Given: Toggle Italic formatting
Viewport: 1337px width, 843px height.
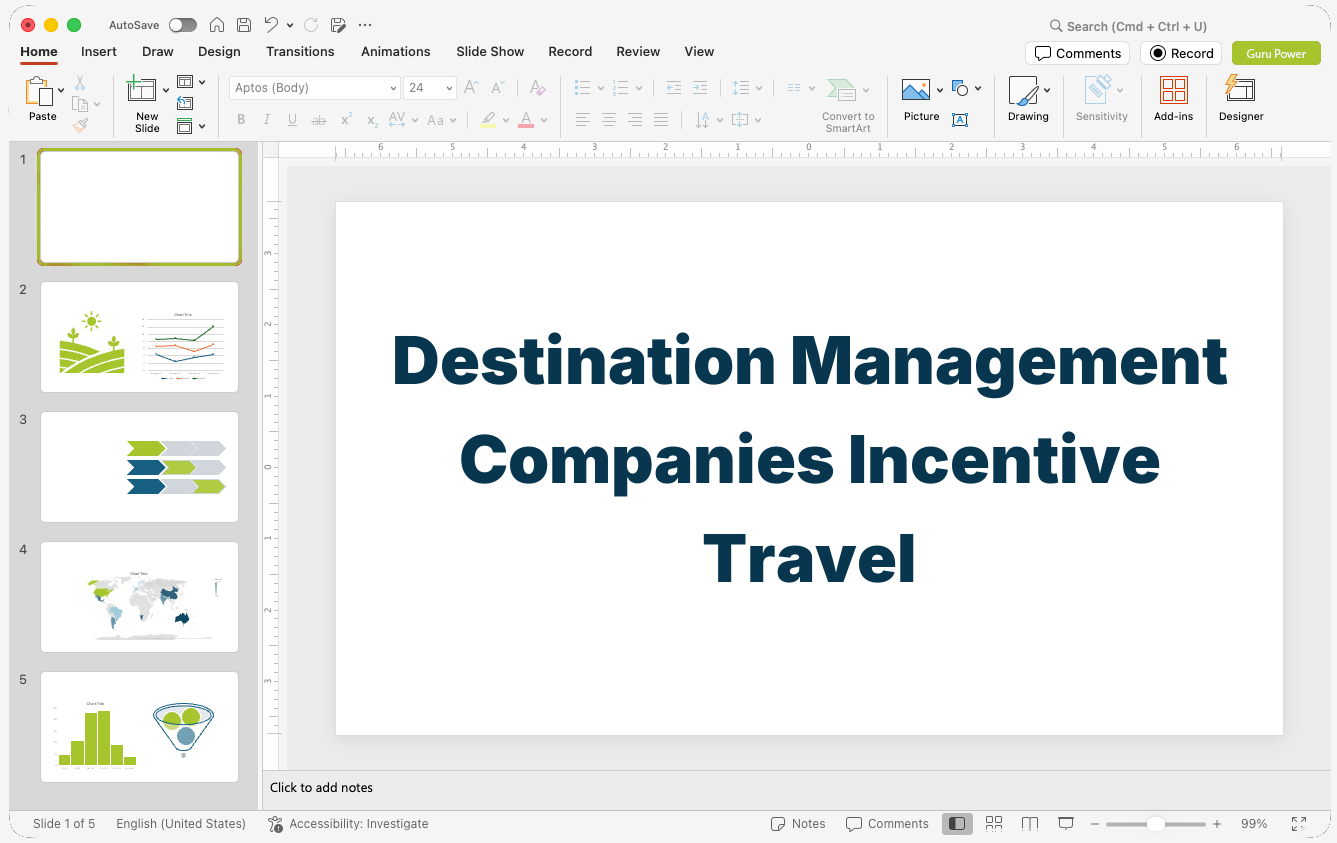Looking at the screenshot, I should point(267,120).
